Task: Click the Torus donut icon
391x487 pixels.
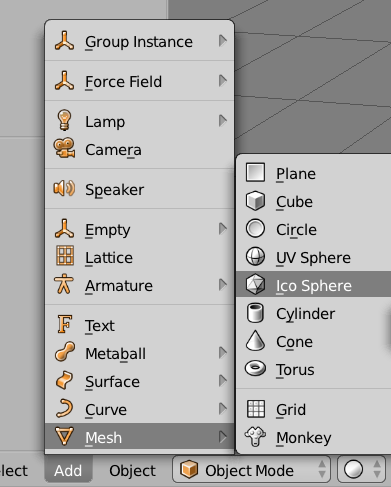Action: click(255, 369)
